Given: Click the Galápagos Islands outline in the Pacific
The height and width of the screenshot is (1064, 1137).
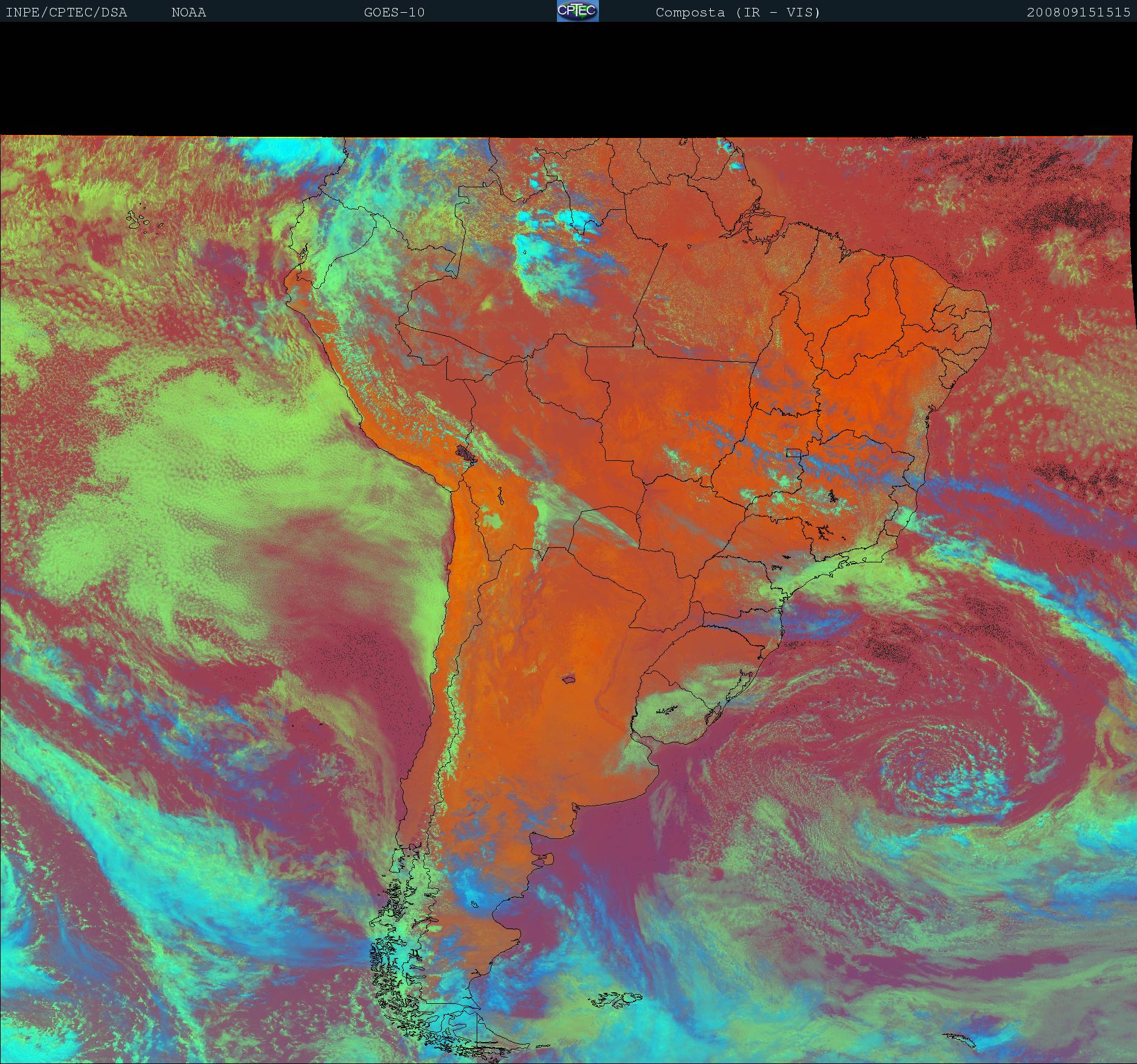Looking at the screenshot, I should point(142,220).
